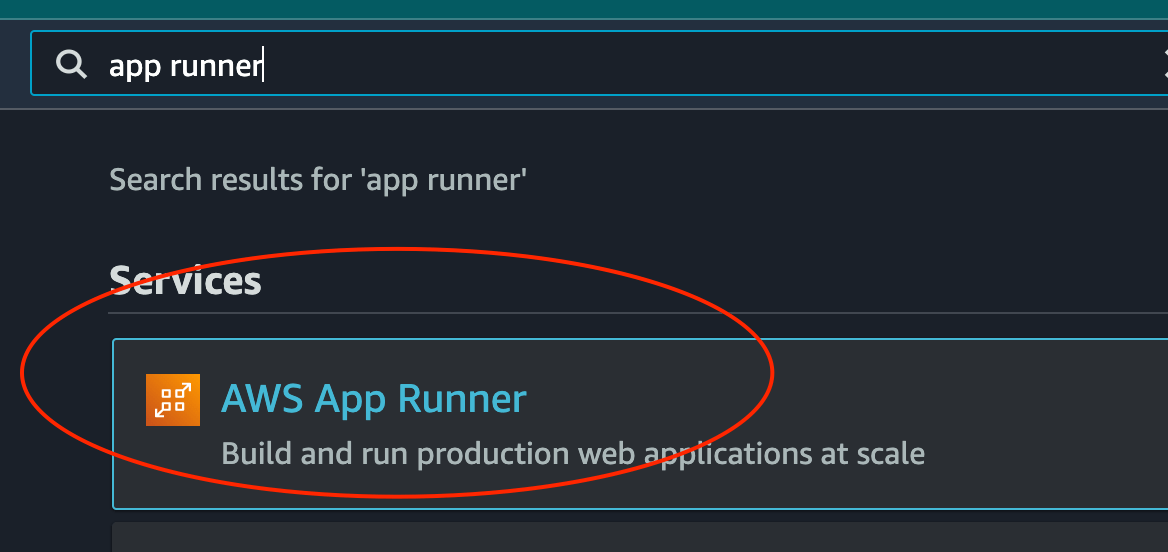This screenshot has width=1168, height=552.
Task: Place cursor on word 'runner' in search box
Action: [216, 66]
